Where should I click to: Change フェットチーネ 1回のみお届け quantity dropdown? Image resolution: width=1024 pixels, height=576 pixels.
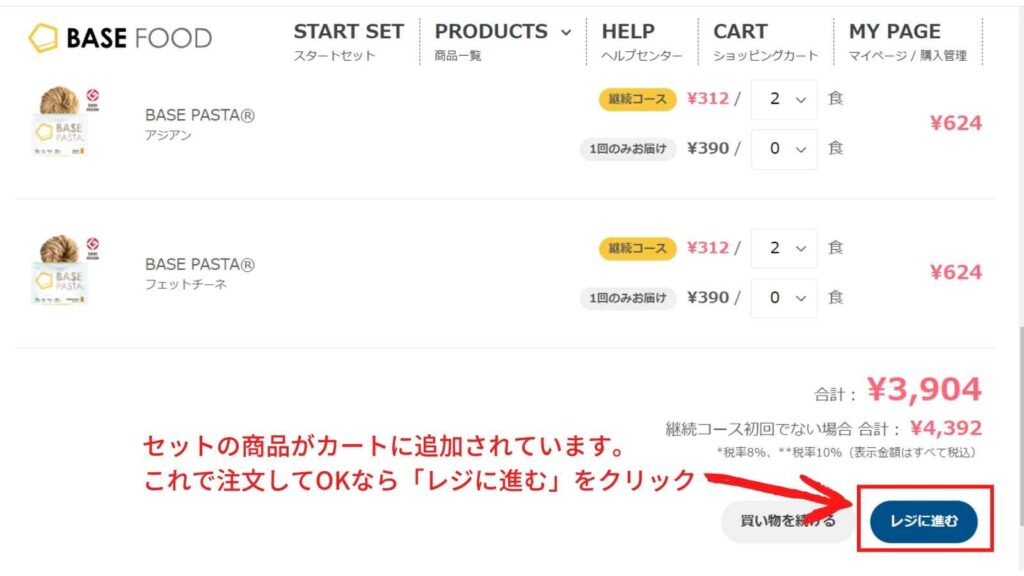(784, 298)
